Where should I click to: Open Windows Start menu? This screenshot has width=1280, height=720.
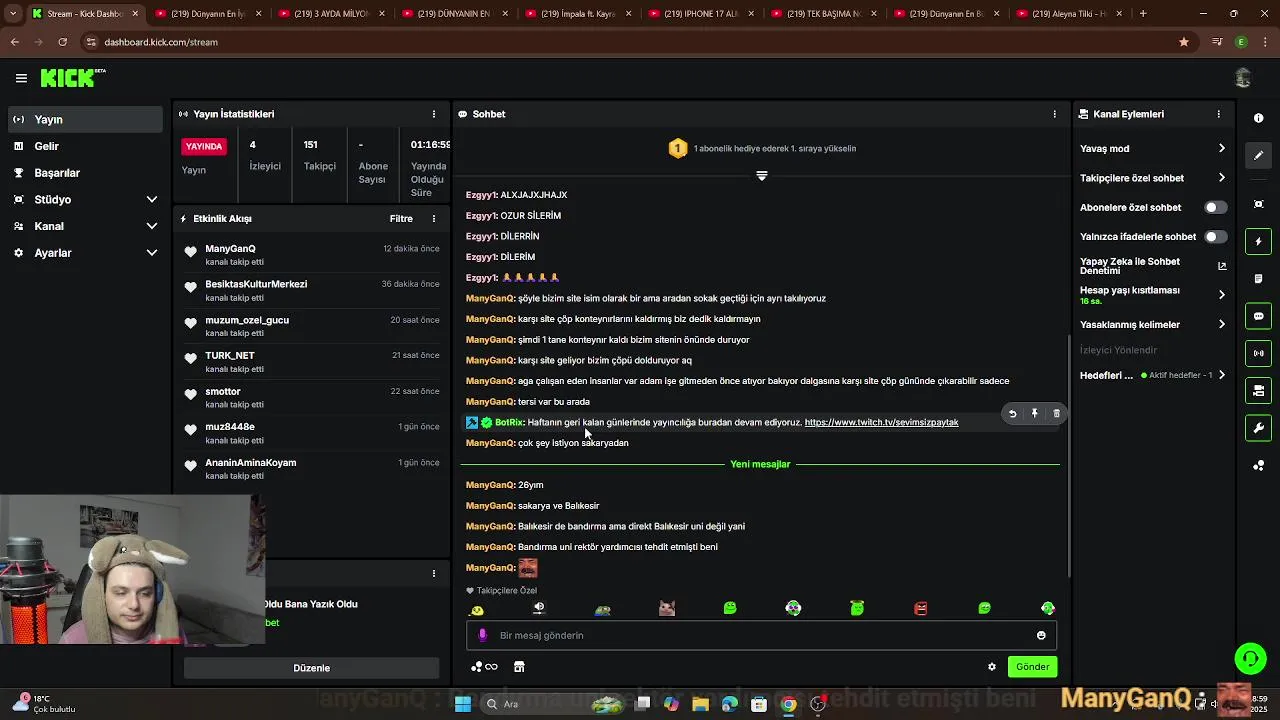coord(462,704)
